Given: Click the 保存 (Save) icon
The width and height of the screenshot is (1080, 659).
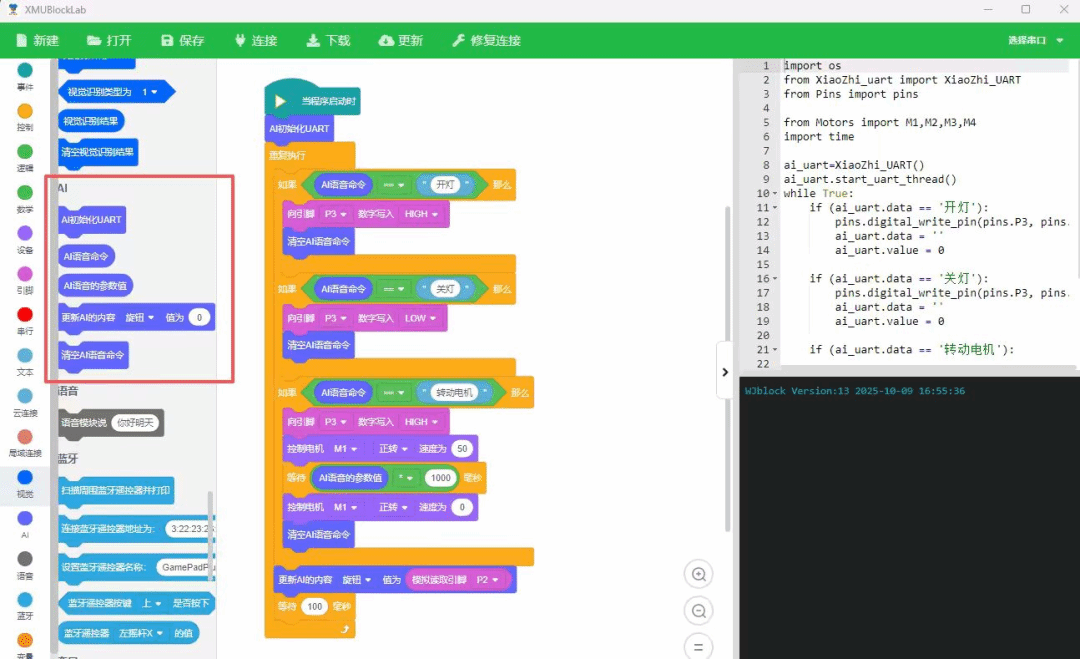Looking at the screenshot, I should click(182, 41).
